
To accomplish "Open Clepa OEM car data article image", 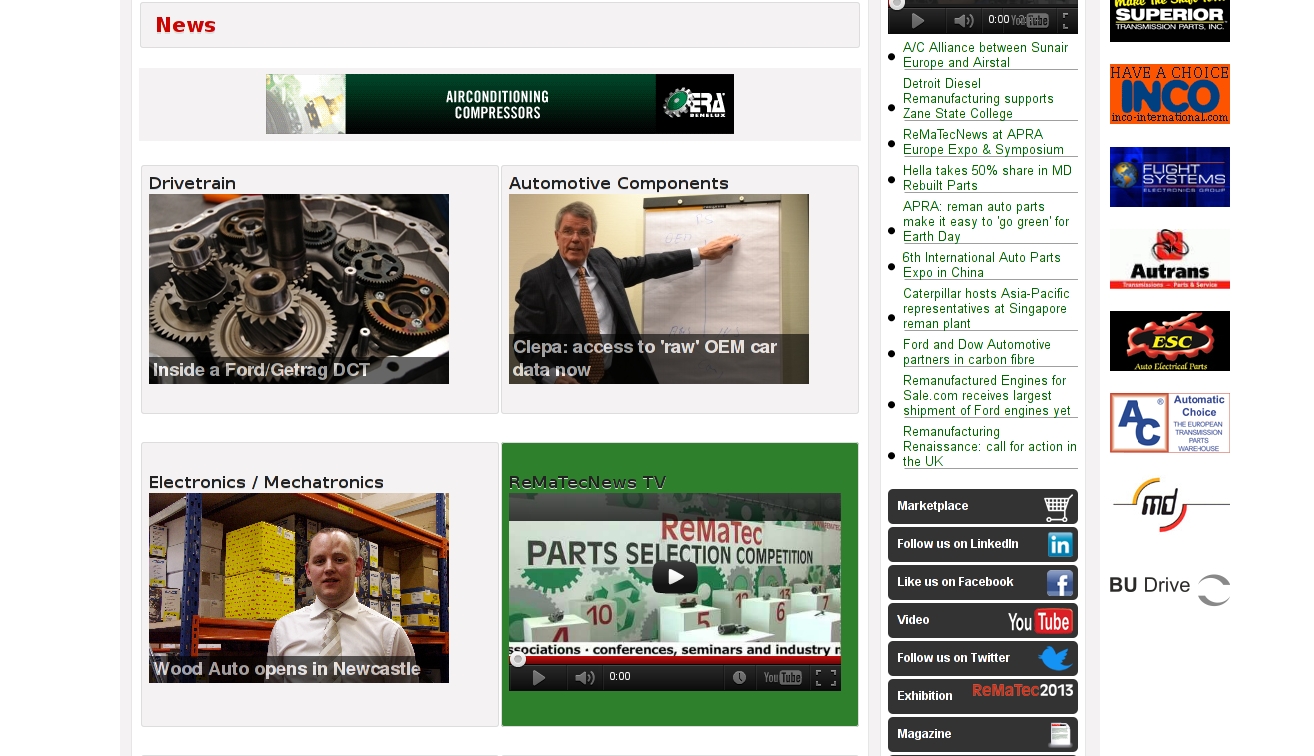I will [x=659, y=289].
